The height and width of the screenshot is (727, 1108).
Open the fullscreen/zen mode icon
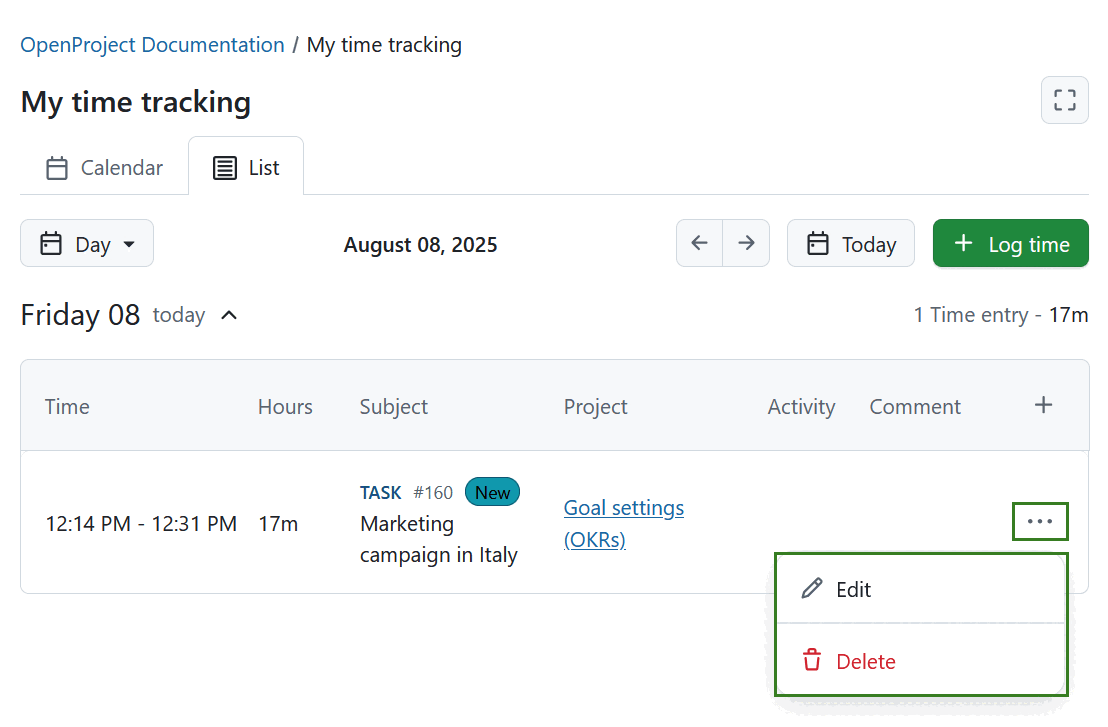pos(1064,100)
